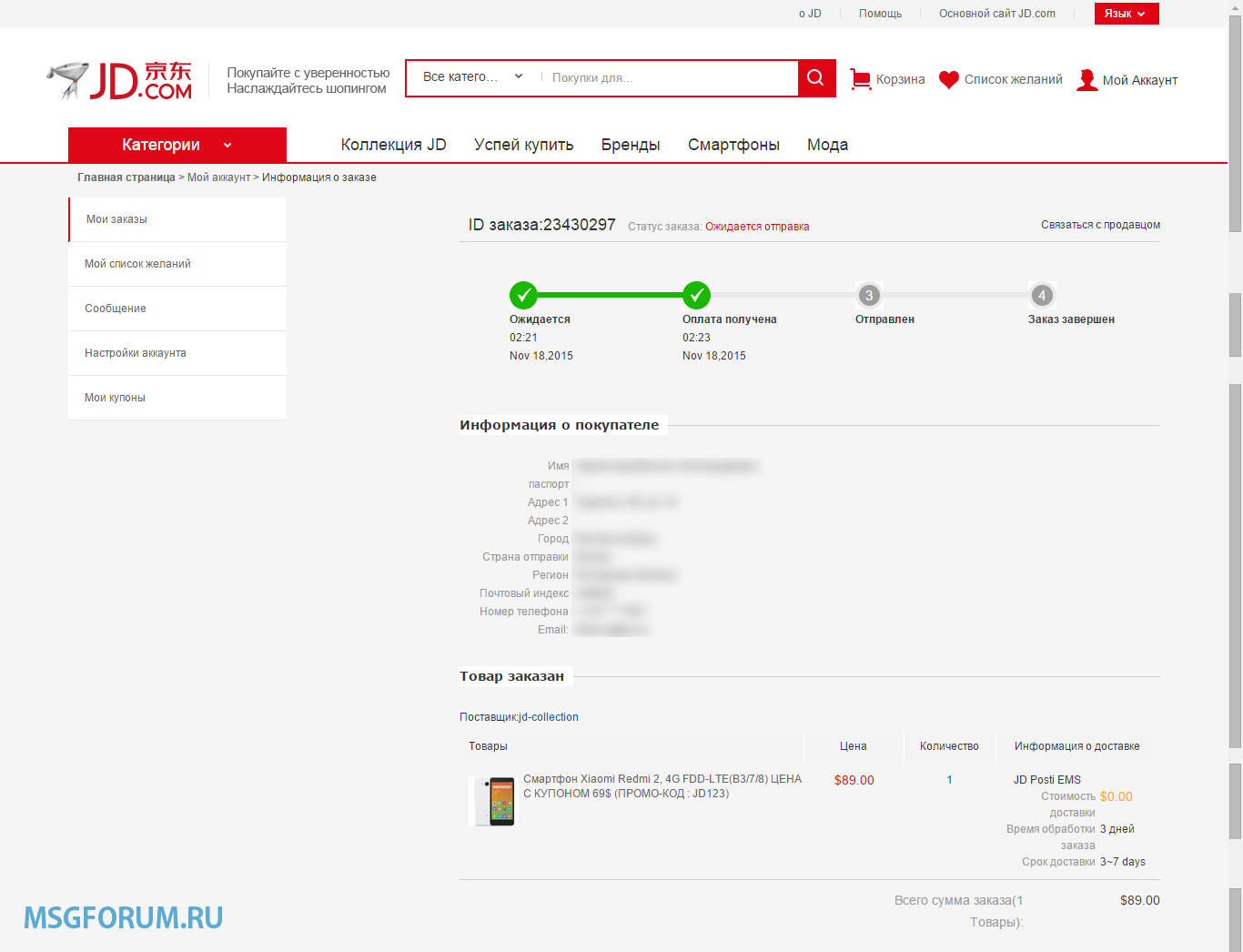Click Товары column header
Image resolution: width=1243 pixels, height=952 pixels.
point(488,746)
